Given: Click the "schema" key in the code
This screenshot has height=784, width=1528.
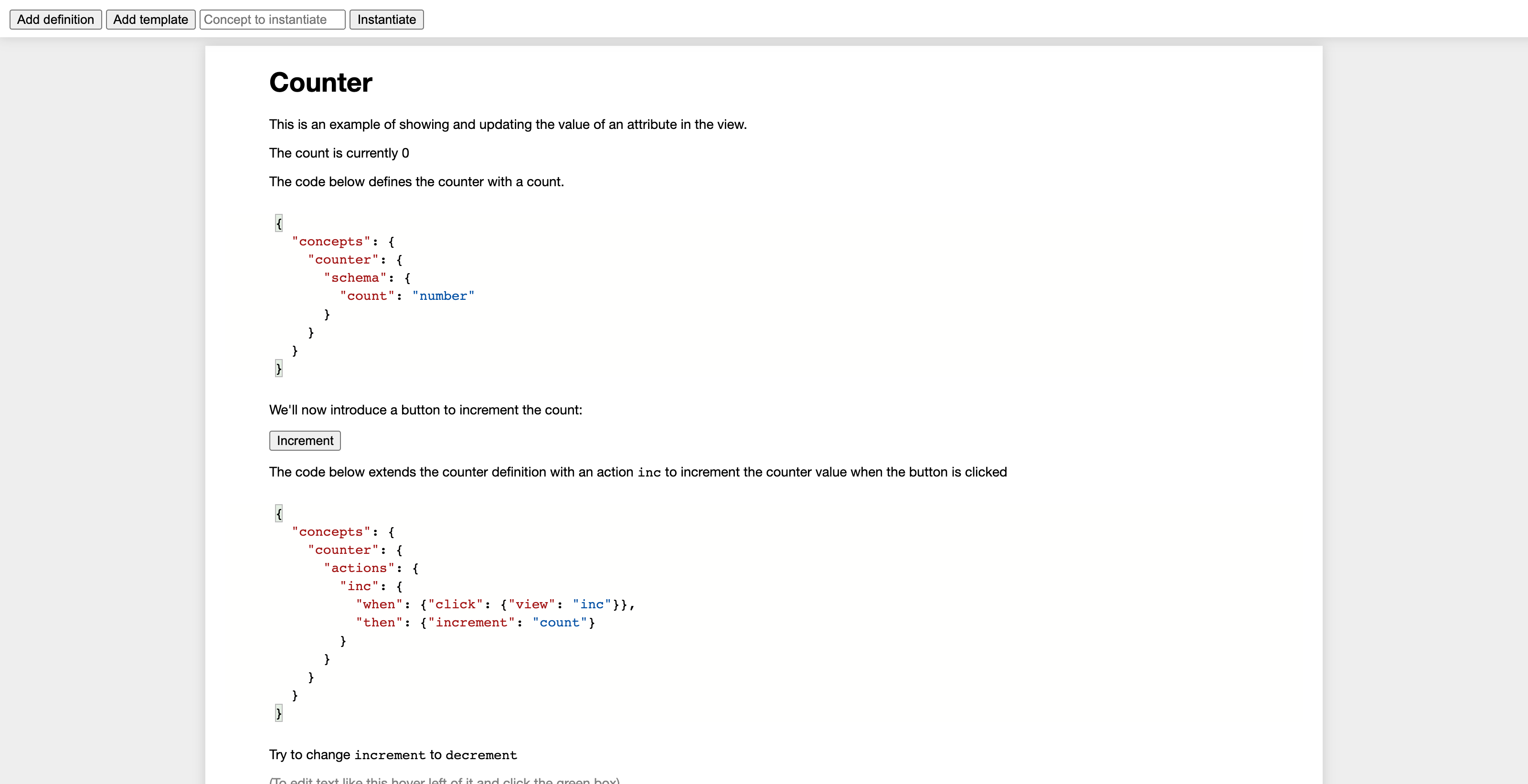Looking at the screenshot, I should click(355, 277).
